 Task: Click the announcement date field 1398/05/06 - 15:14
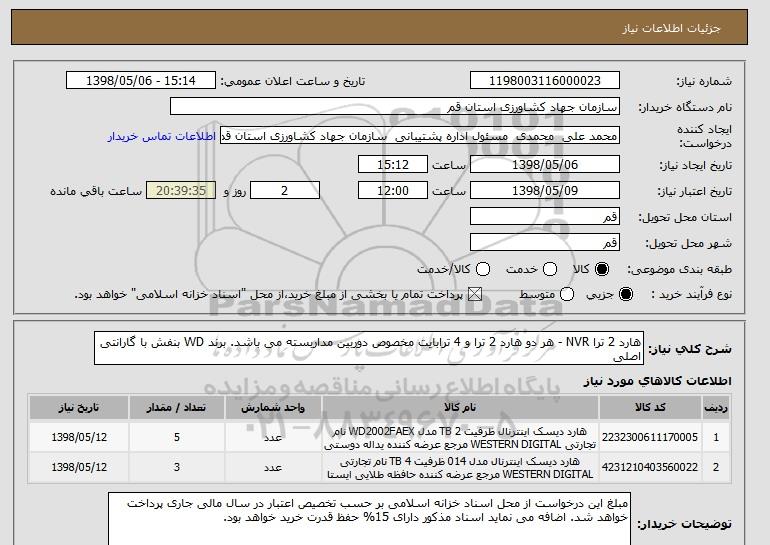(x=141, y=81)
